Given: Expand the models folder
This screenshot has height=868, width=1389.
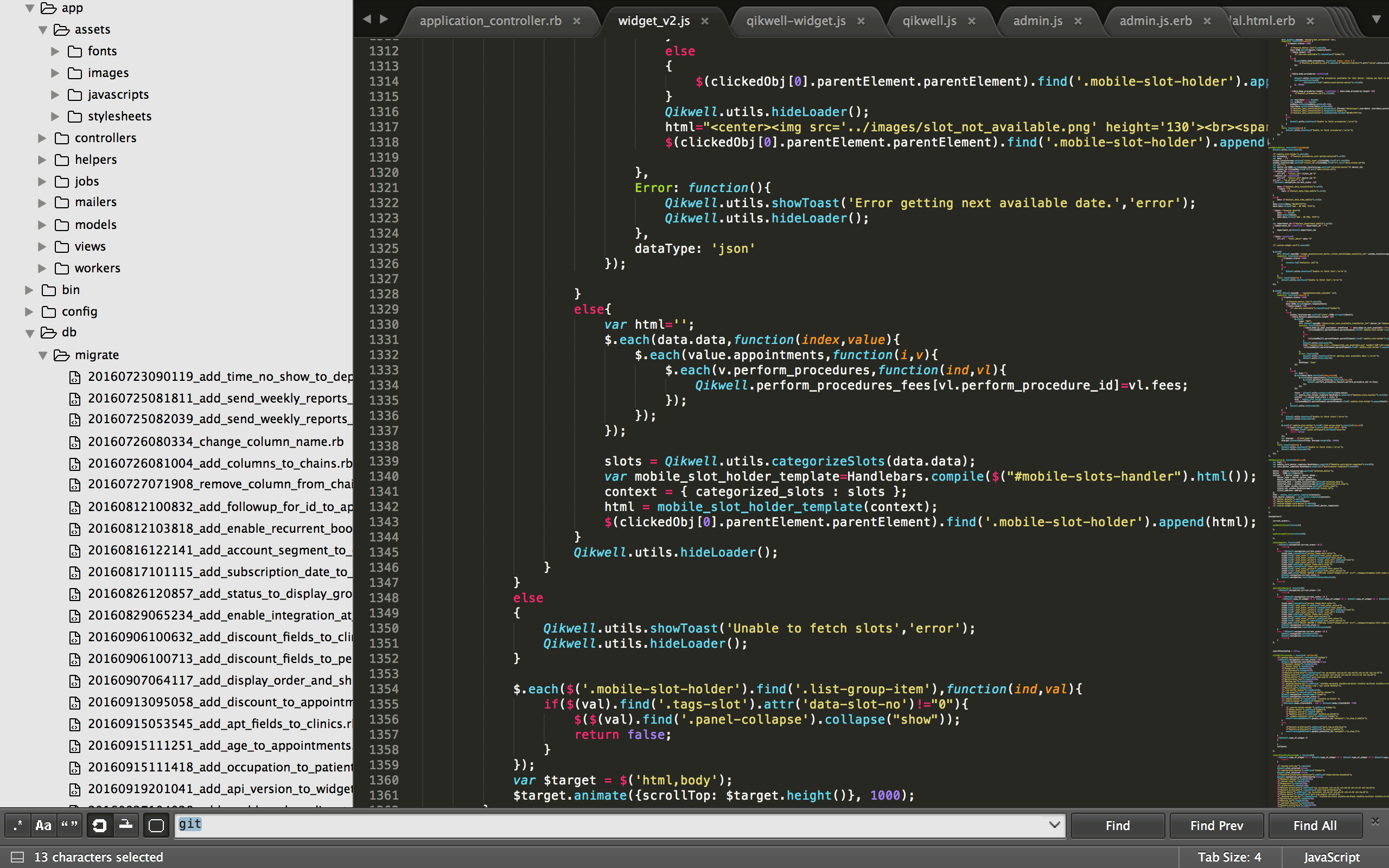Looking at the screenshot, I should 42,225.
